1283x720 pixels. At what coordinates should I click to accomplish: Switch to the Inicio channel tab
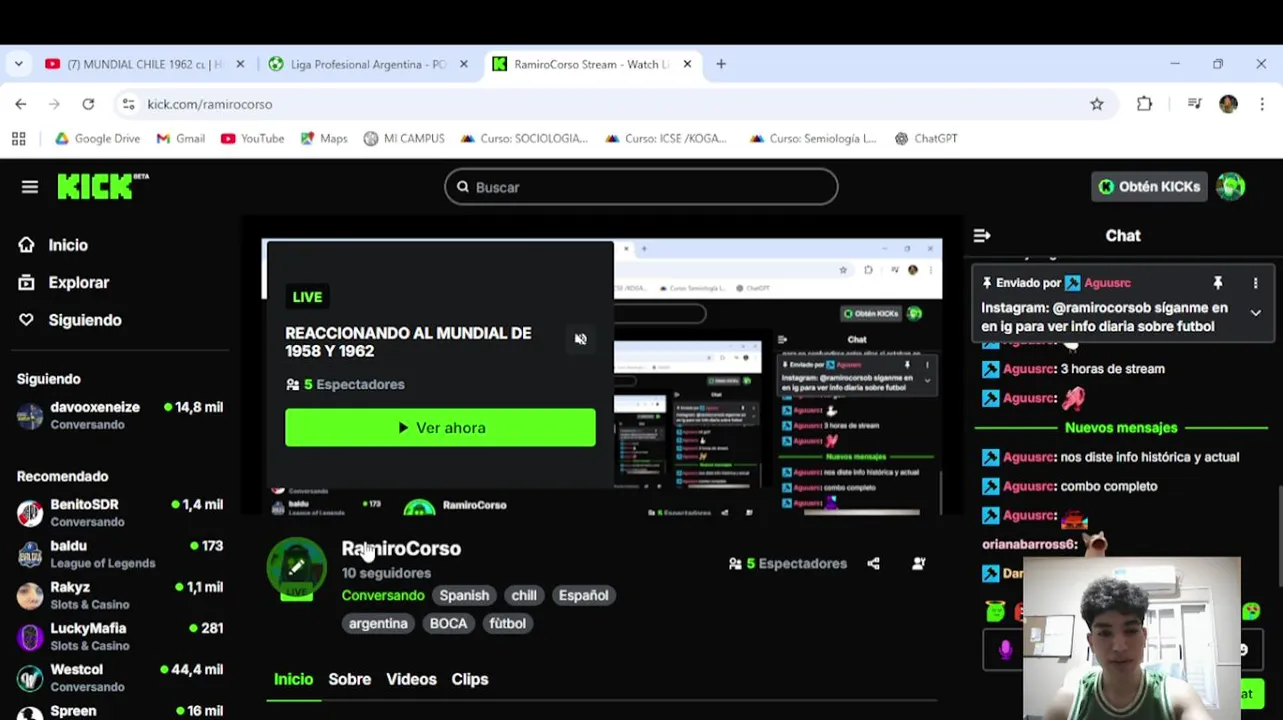(293, 679)
